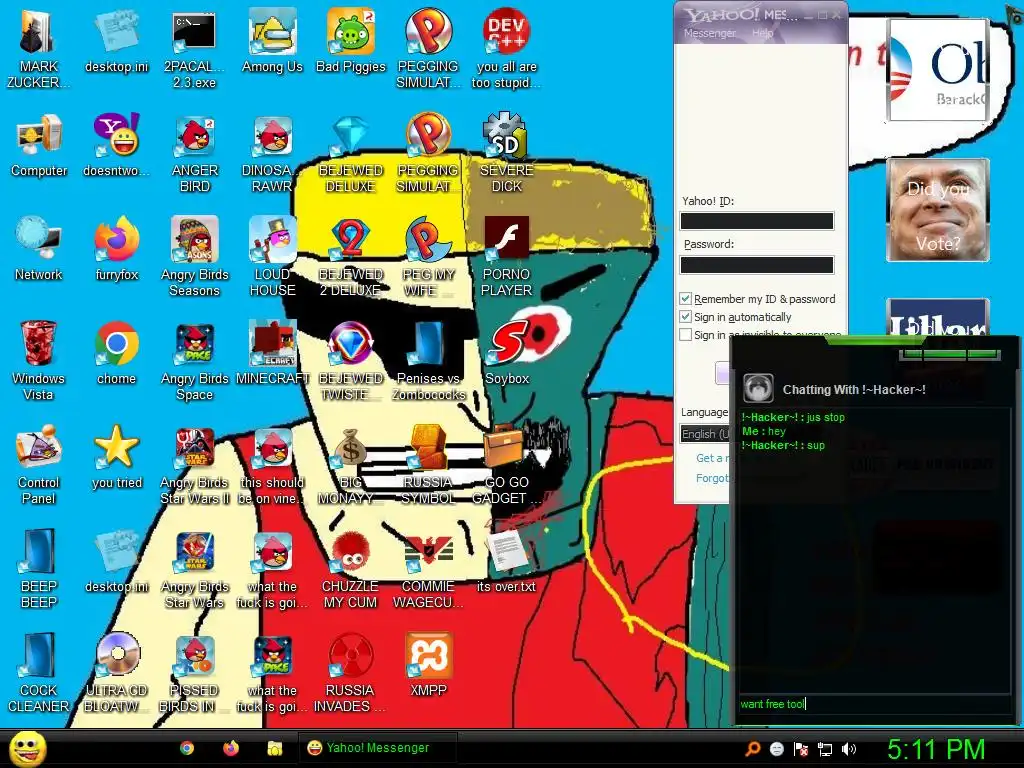Open the 'its over.txt' file

pos(507,561)
